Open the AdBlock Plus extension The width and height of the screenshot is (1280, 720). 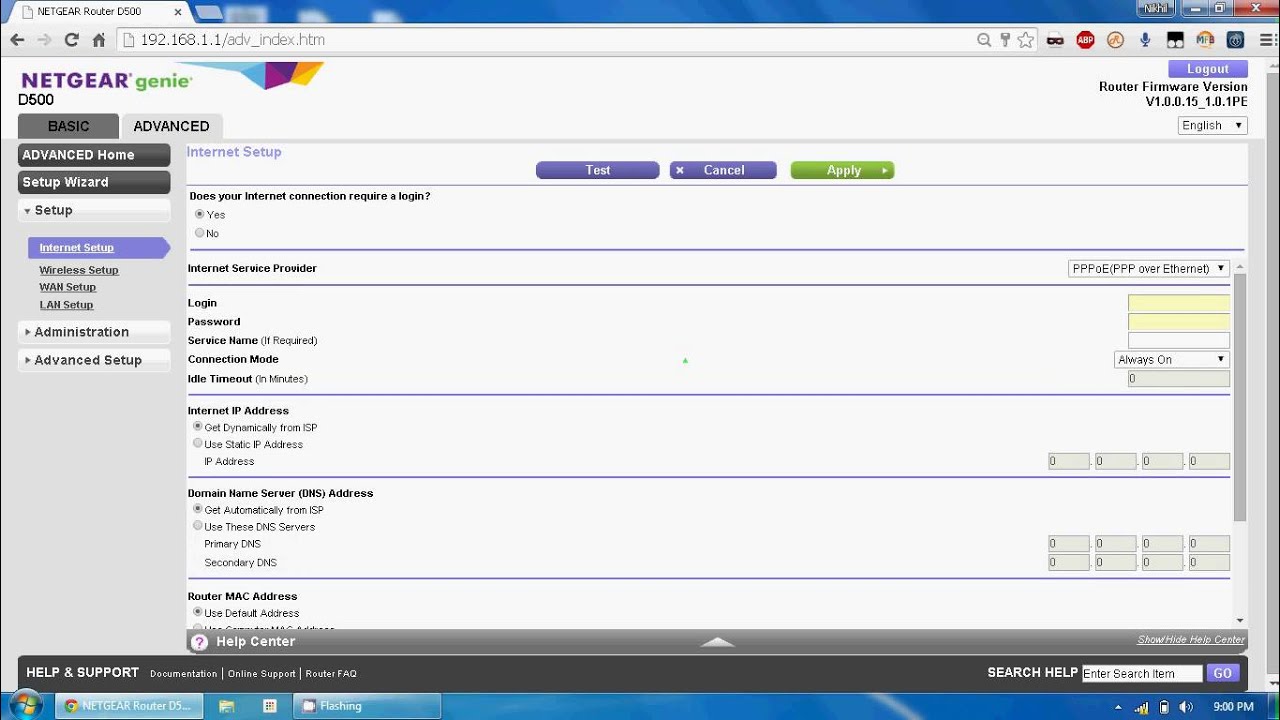tap(1085, 40)
